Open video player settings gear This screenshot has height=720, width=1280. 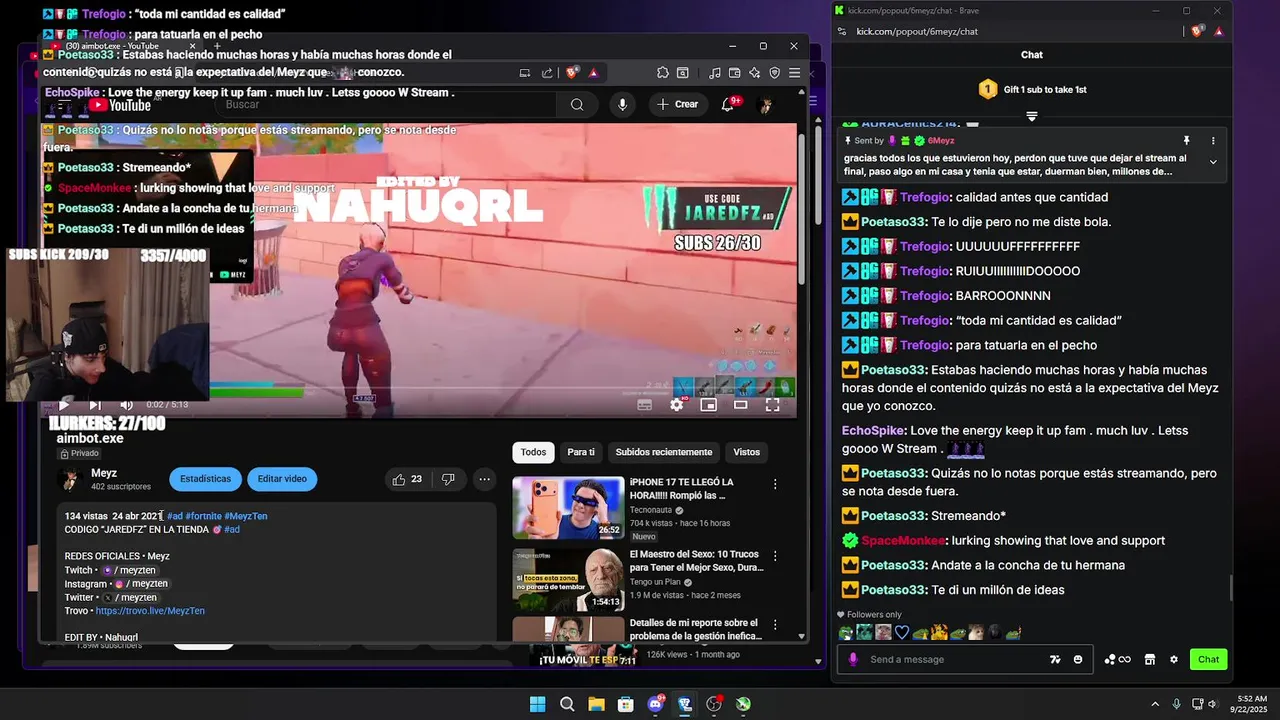click(x=677, y=405)
